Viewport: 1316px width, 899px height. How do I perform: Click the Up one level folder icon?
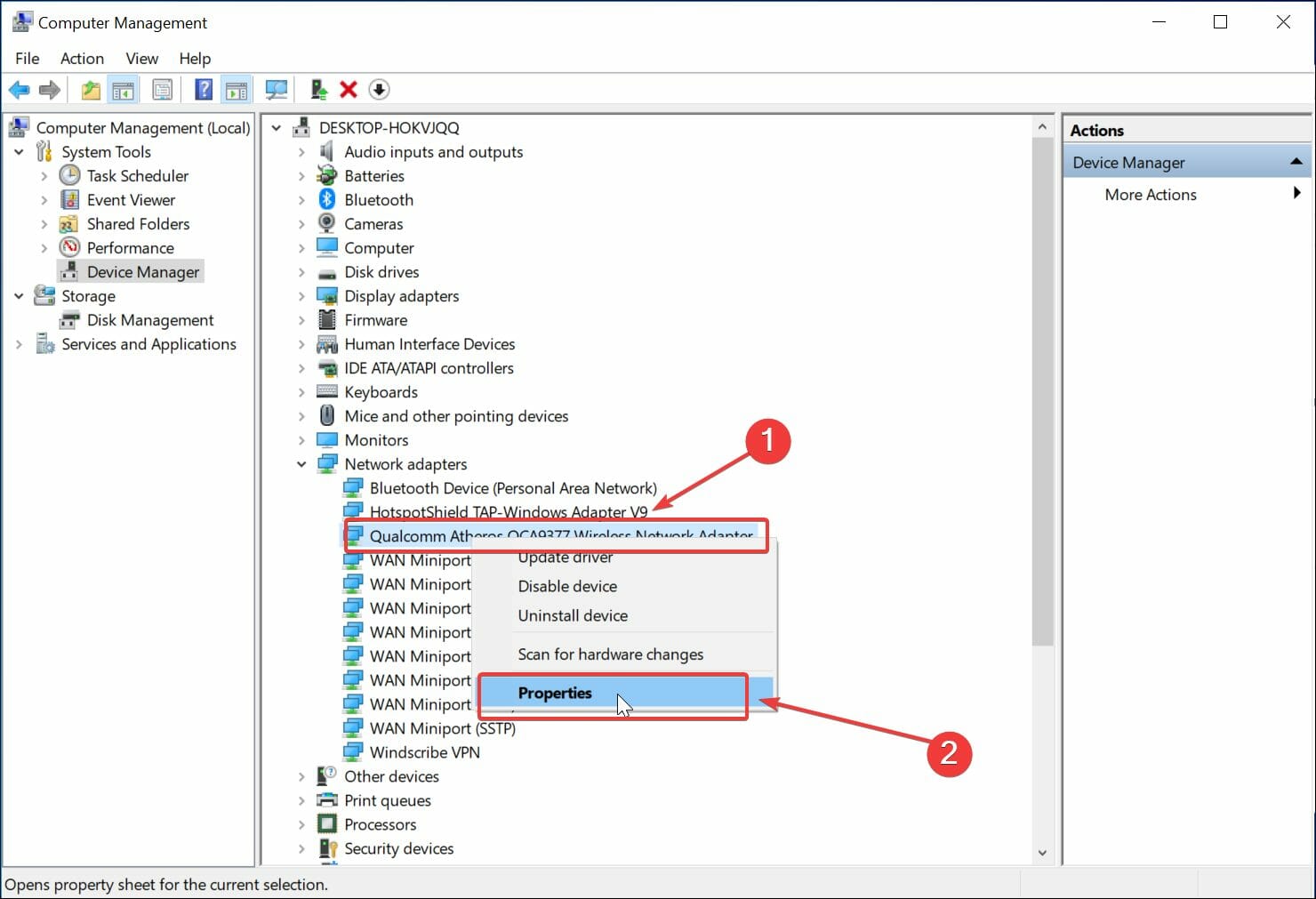click(91, 90)
